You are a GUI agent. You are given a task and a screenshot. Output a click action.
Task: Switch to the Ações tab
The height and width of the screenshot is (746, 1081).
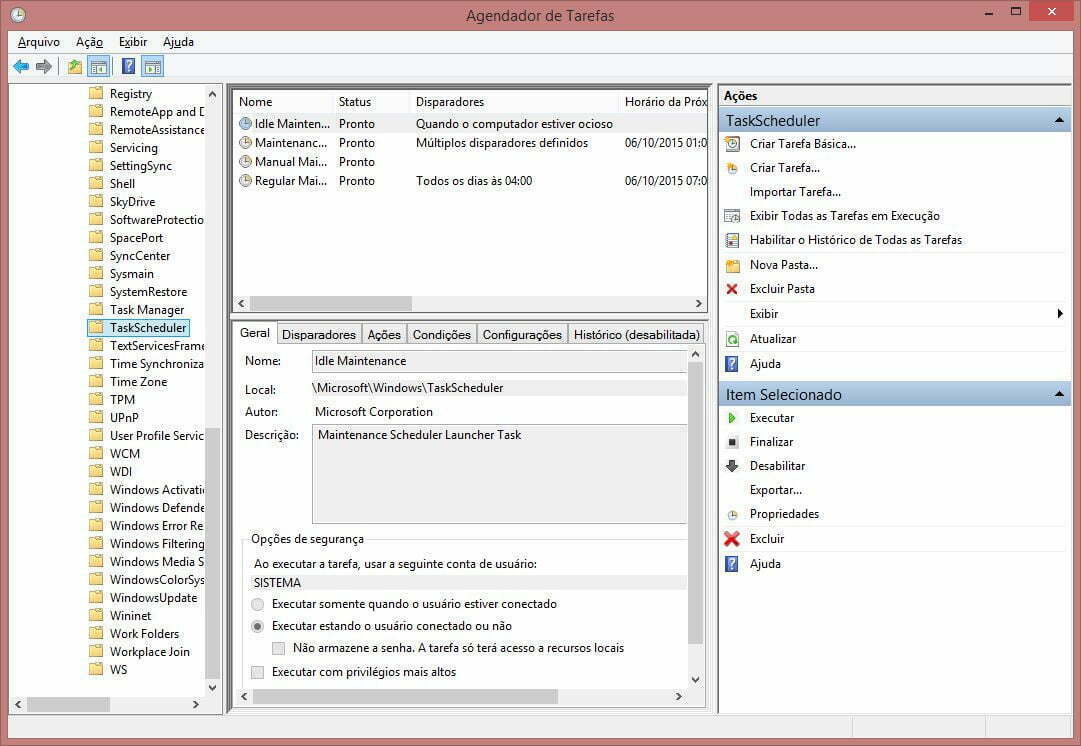384,334
